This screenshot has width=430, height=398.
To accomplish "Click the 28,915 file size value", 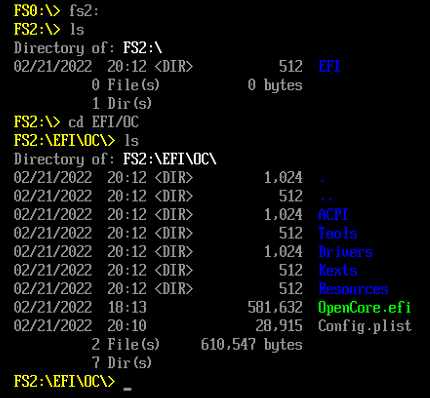I will click(279, 326).
